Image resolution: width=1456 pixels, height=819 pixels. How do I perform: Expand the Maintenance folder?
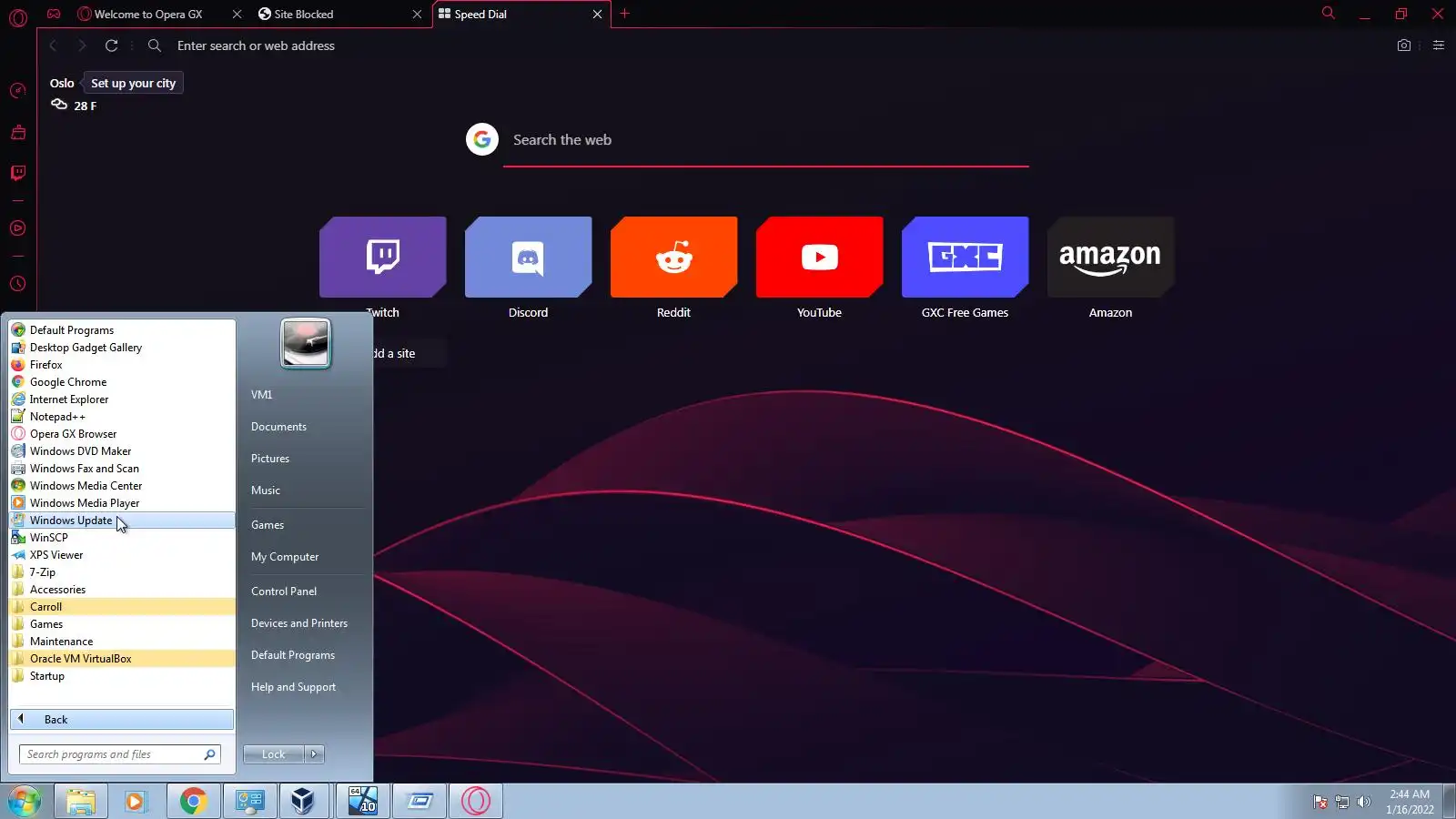[x=122, y=642]
